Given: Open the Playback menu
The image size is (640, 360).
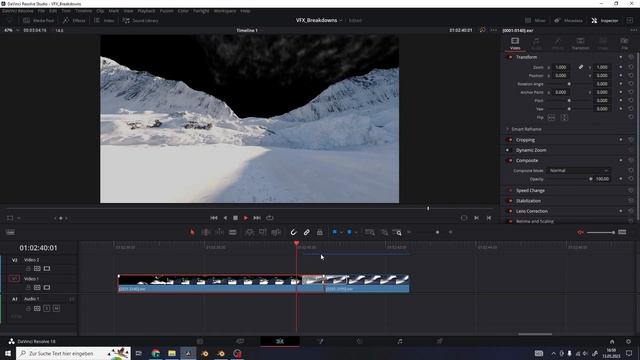Looking at the screenshot, I should (x=146, y=11).
